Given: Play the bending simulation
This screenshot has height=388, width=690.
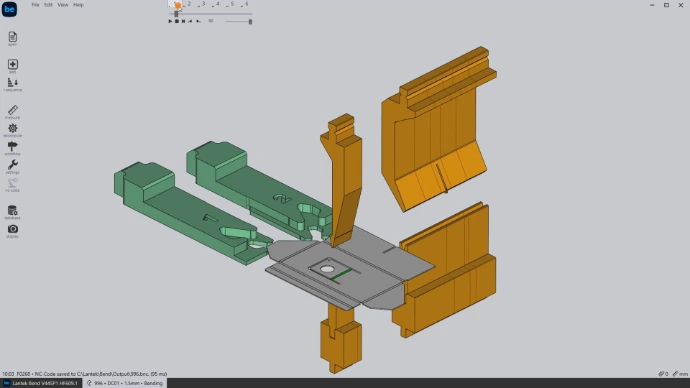Looking at the screenshot, I should (170, 21).
